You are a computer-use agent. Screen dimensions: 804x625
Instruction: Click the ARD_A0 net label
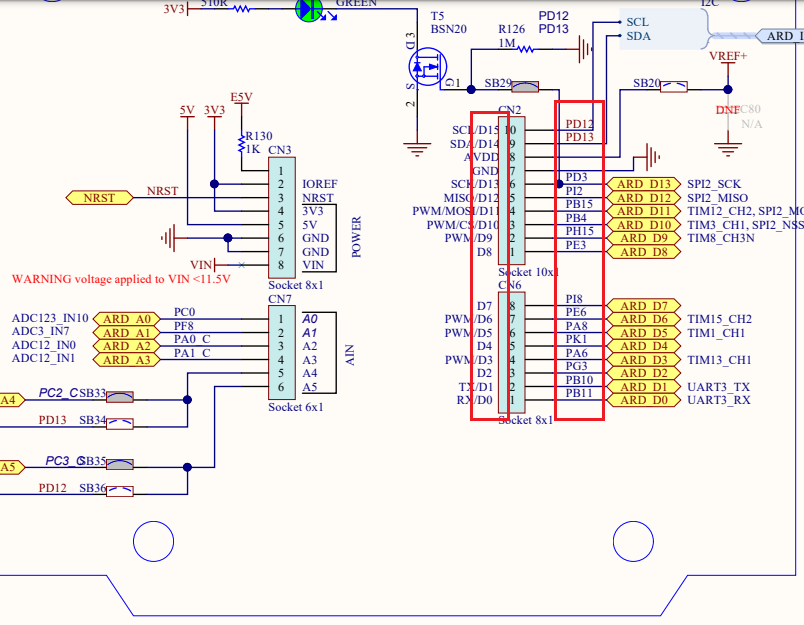coord(126,317)
